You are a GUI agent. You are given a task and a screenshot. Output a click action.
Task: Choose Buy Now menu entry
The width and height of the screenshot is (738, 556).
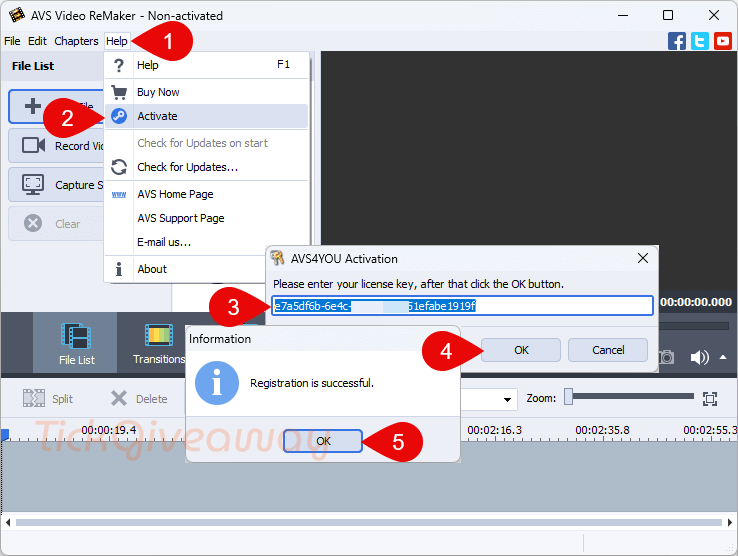[207, 92]
